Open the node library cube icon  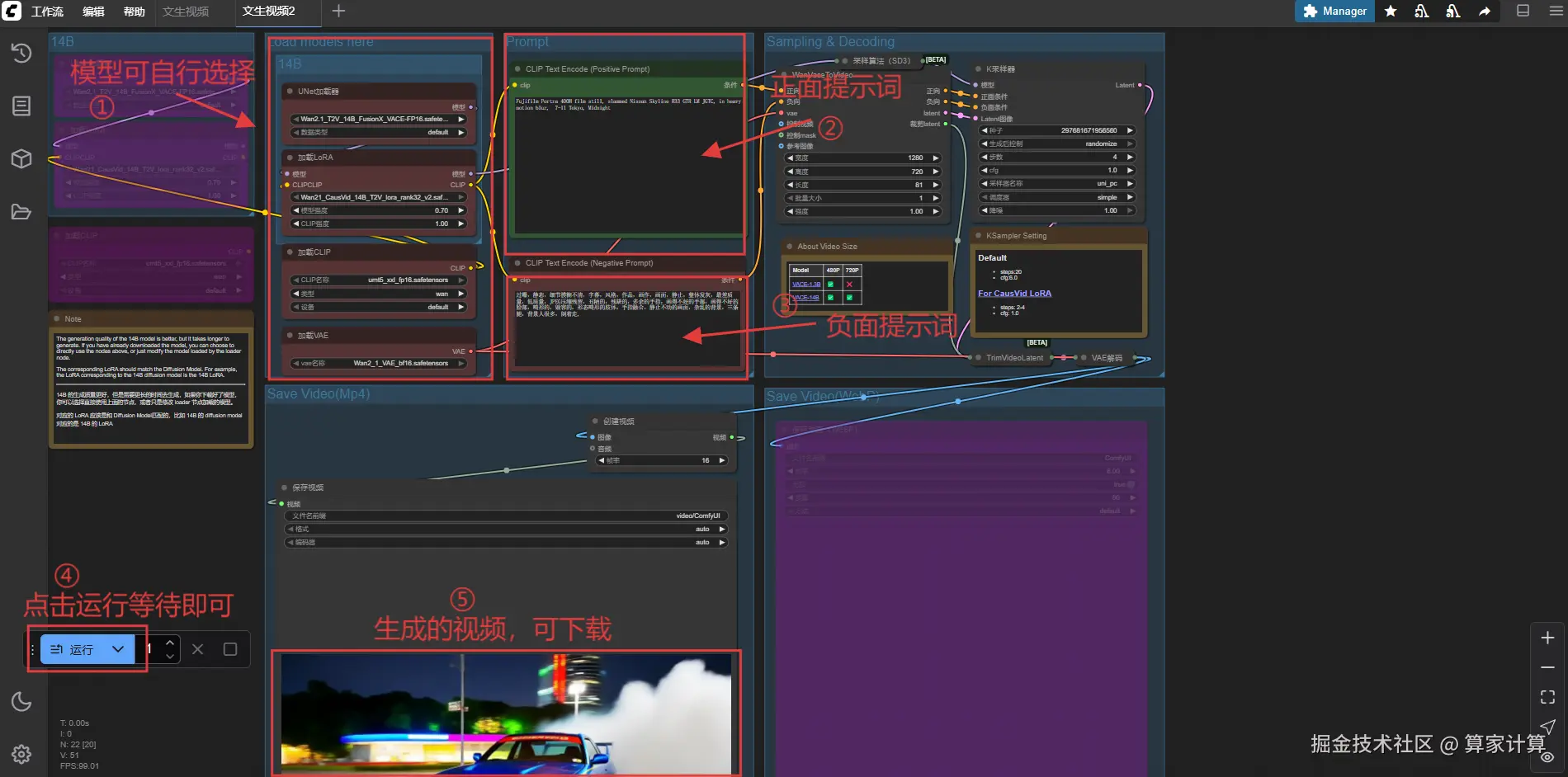click(21, 158)
